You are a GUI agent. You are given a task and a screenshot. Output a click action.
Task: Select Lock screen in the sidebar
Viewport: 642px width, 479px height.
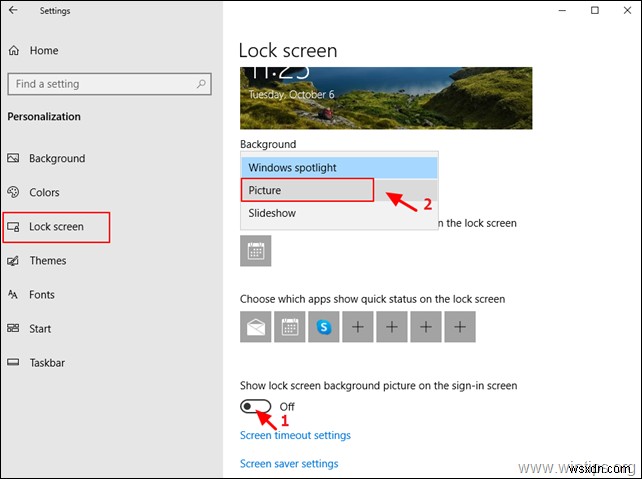[56, 227]
